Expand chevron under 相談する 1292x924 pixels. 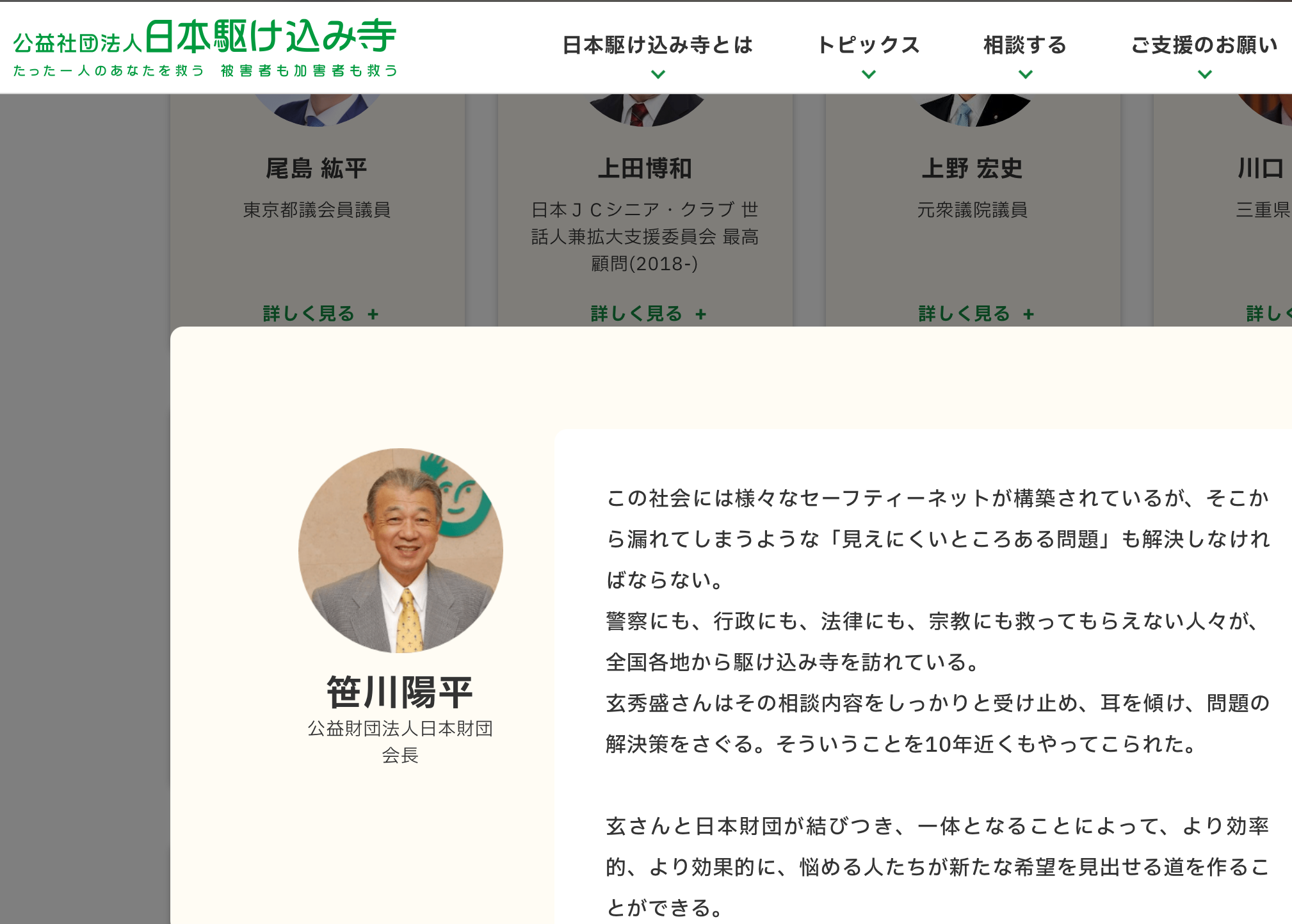tap(1025, 74)
